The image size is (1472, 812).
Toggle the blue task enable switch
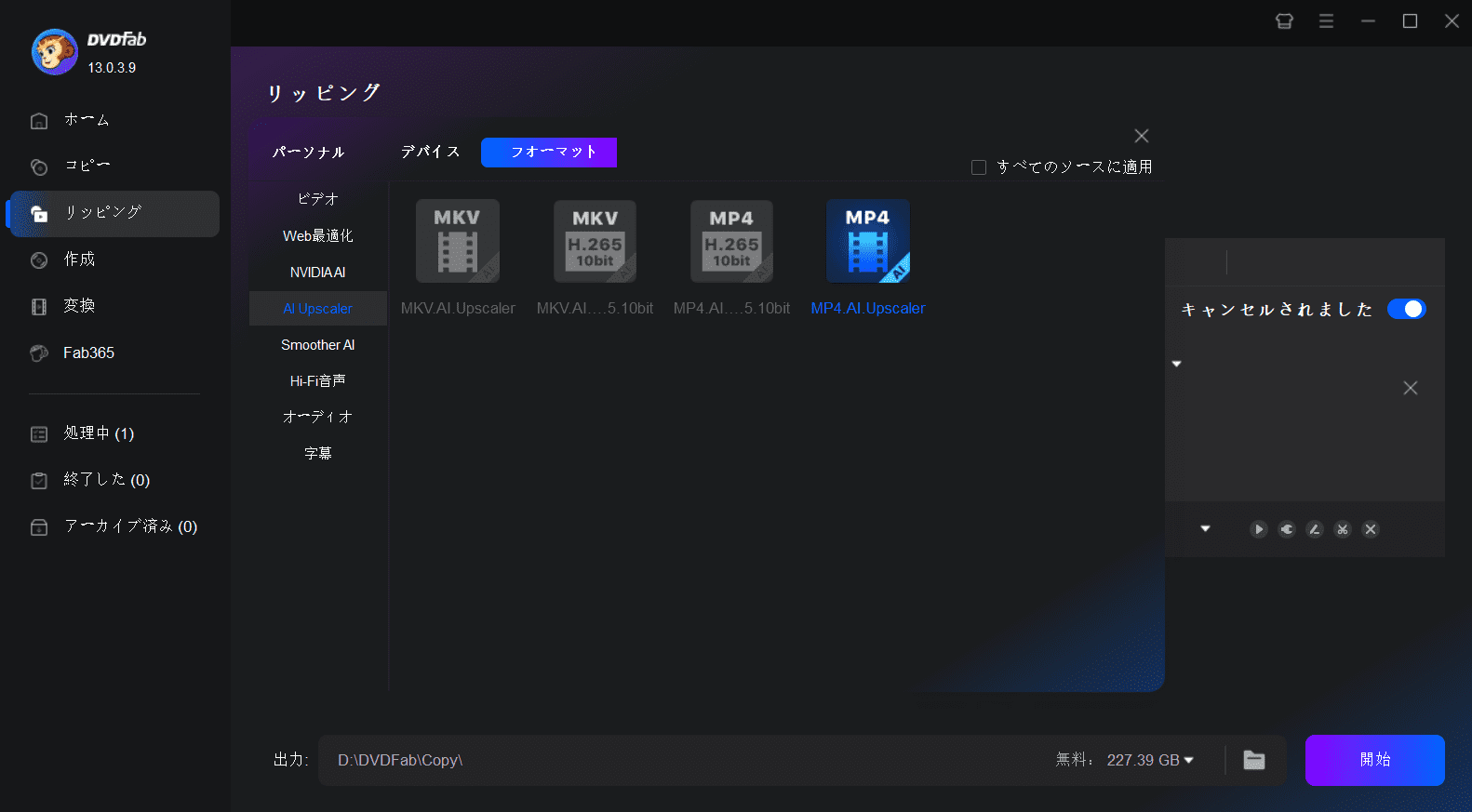(1406, 309)
